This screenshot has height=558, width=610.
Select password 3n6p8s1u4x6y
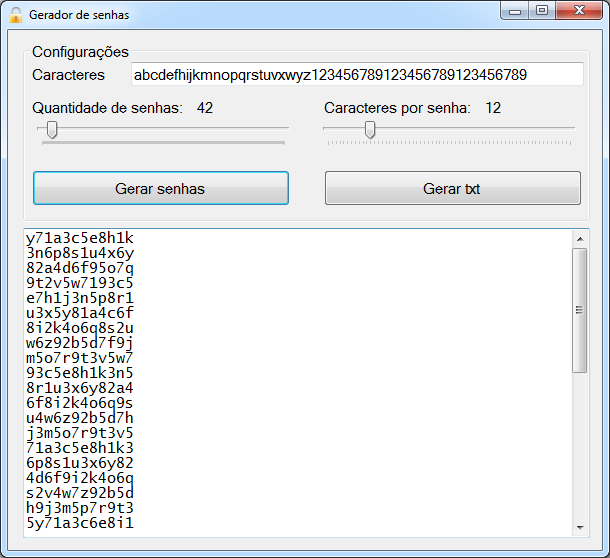80,253
